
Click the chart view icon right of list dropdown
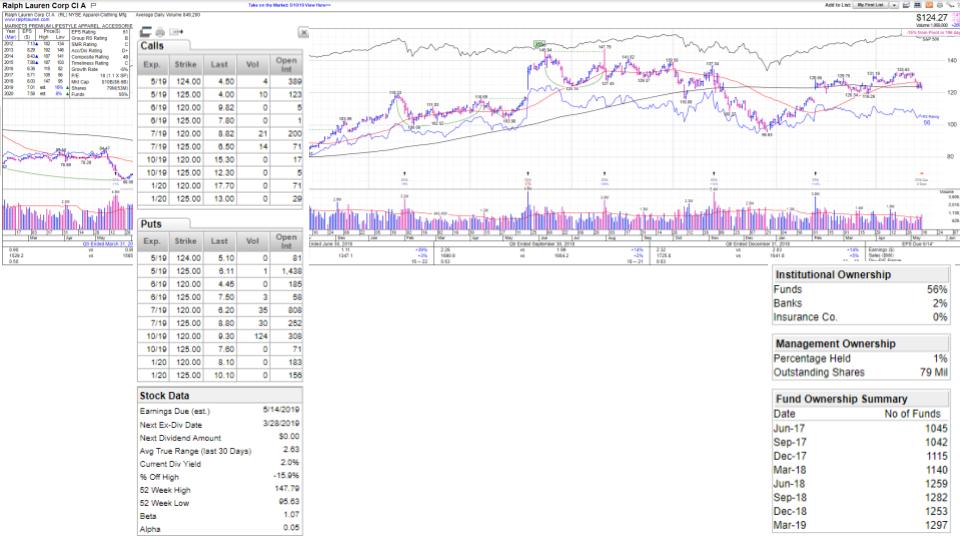[906, 5]
